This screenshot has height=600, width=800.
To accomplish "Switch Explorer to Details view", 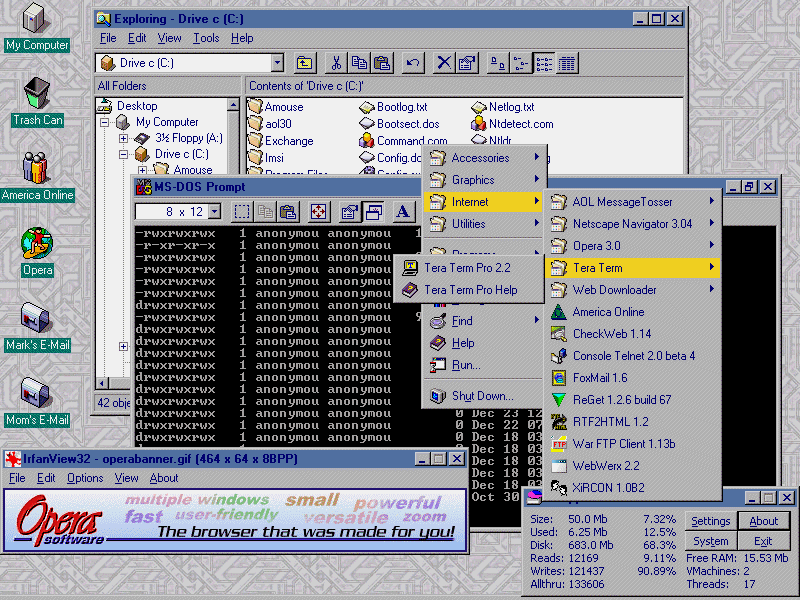I will (566, 63).
